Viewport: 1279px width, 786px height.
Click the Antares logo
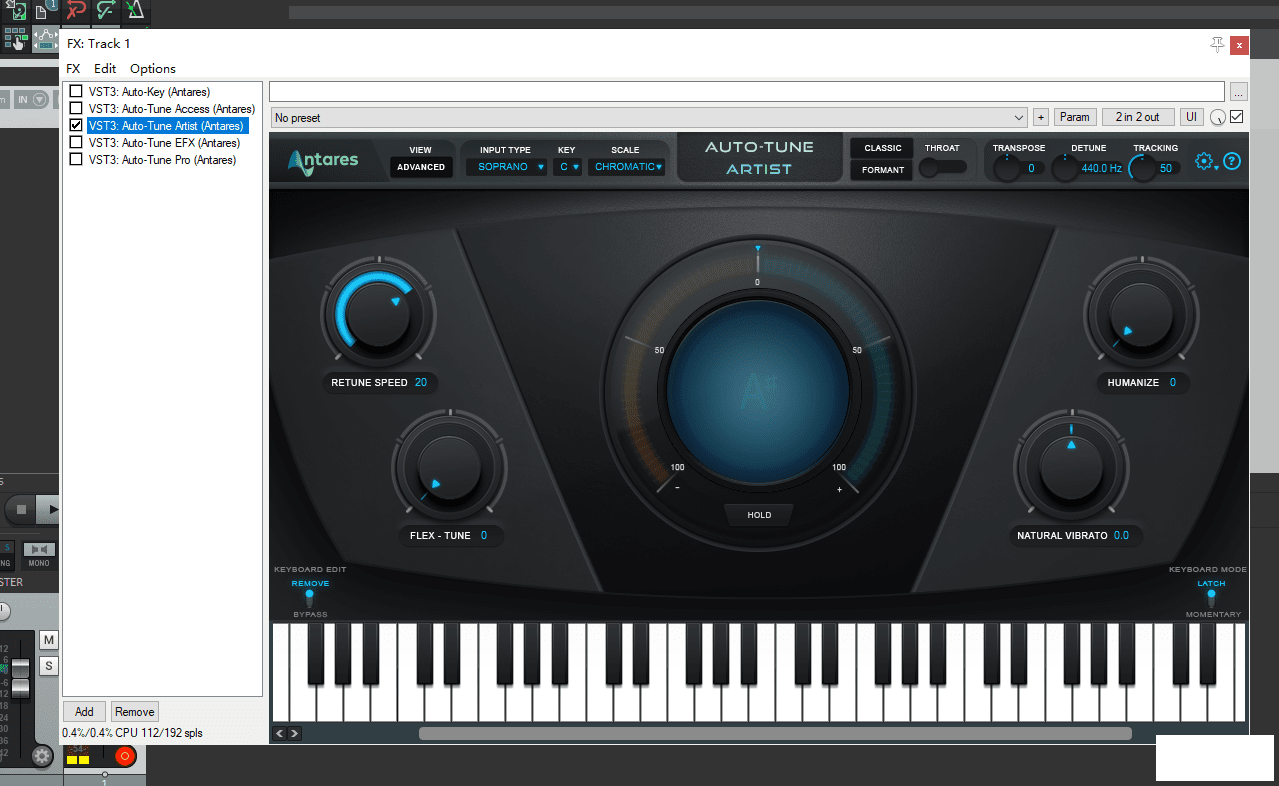click(x=323, y=160)
